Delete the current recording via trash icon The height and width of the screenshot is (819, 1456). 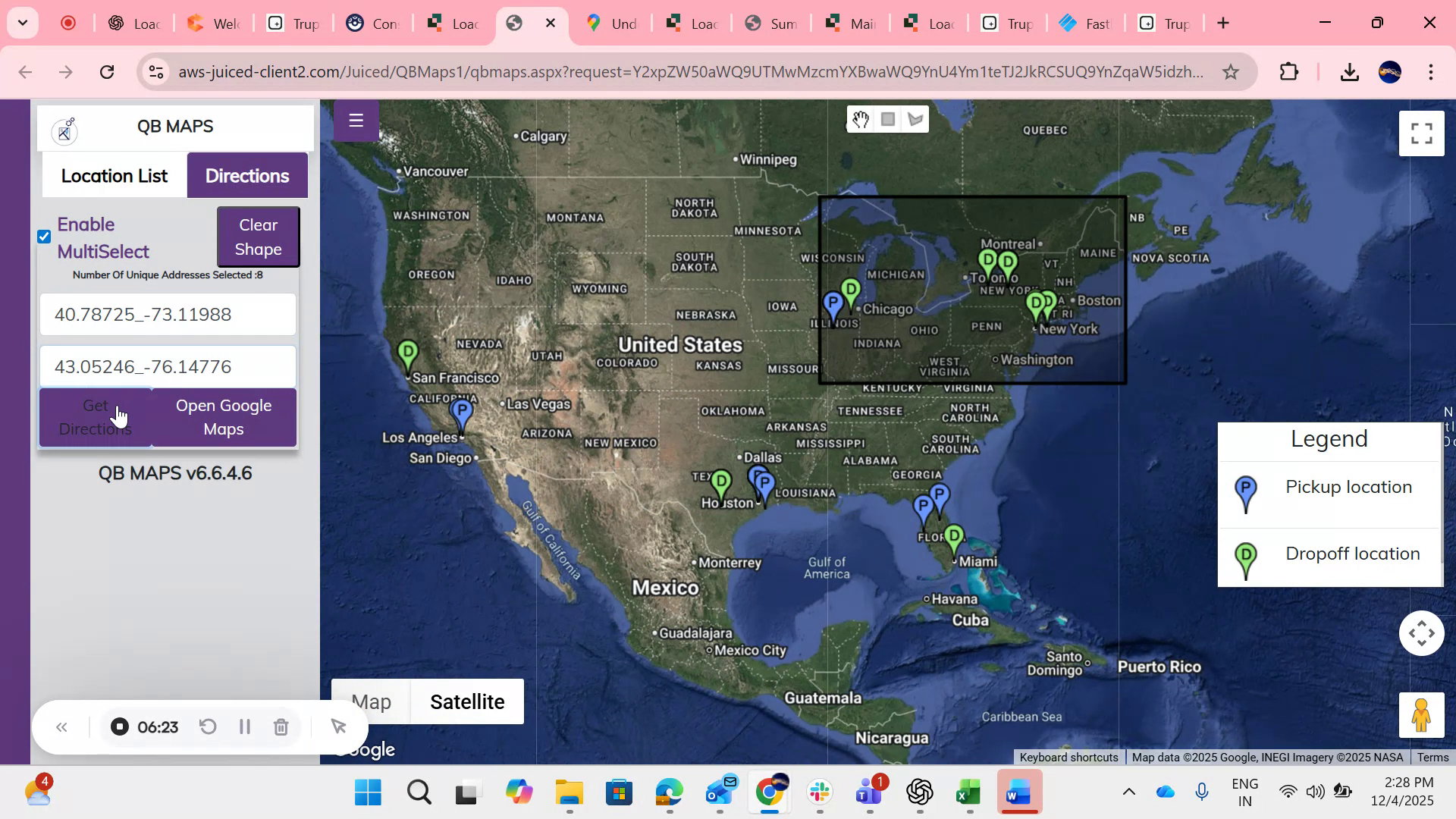coord(281,726)
